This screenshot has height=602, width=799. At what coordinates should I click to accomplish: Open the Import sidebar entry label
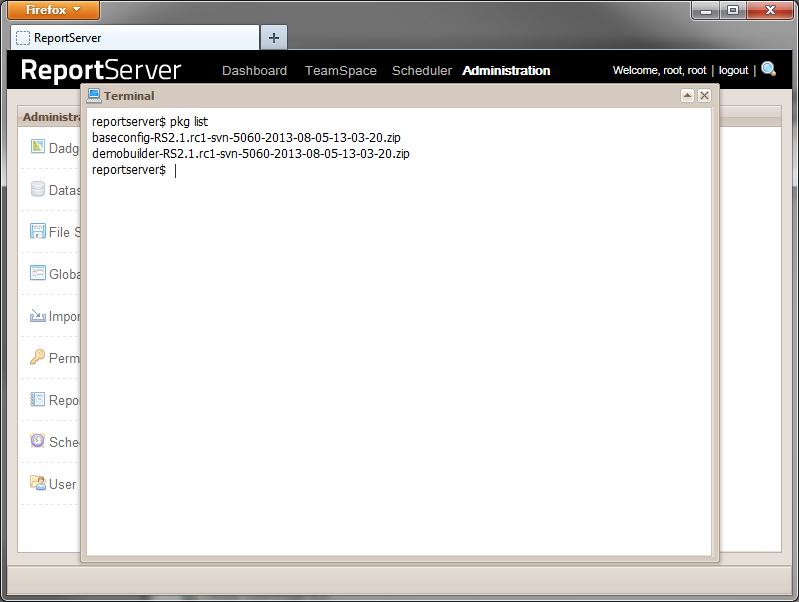(65, 317)
